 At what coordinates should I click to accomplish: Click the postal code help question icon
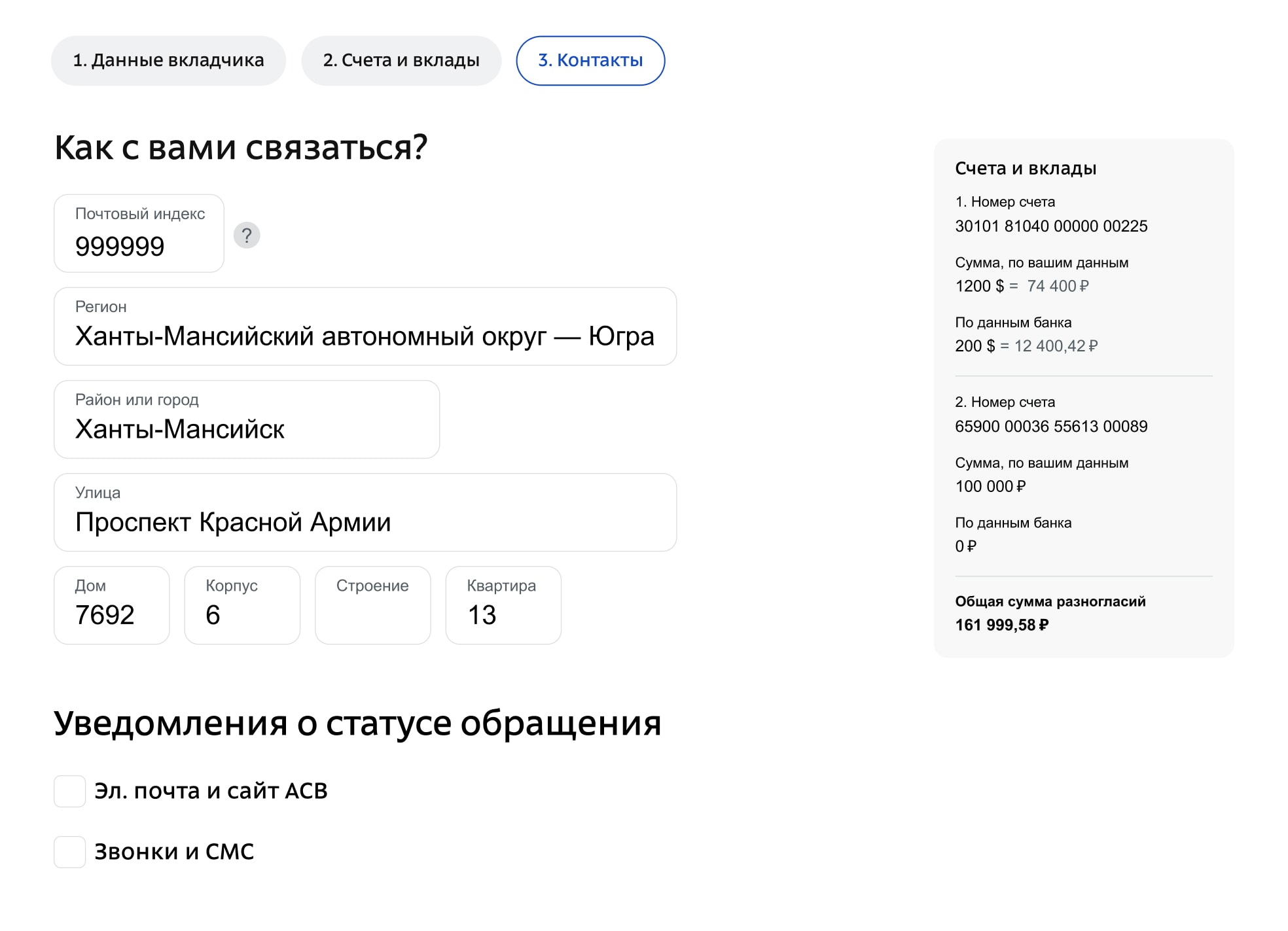[247, 235]
